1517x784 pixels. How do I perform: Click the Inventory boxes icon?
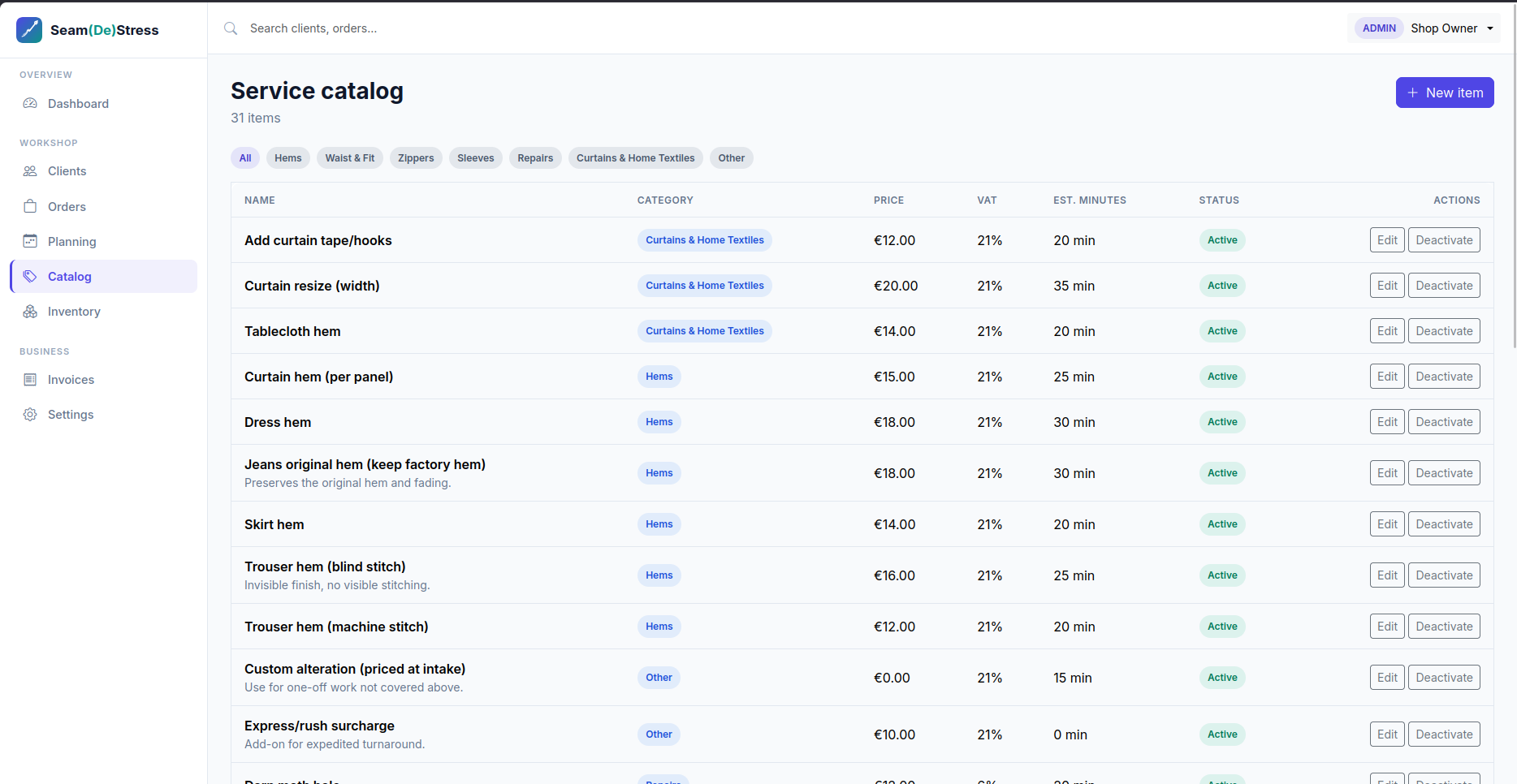tap(30, 312)
